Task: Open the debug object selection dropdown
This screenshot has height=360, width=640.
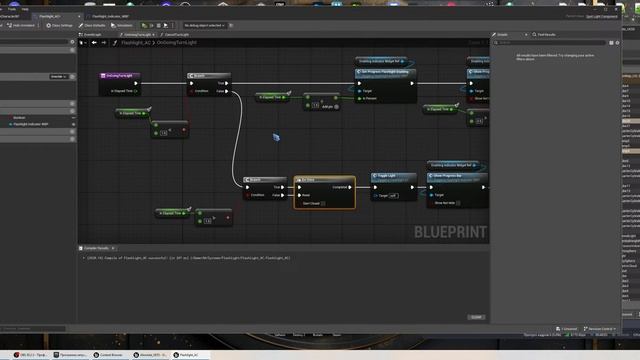Action: point(204,25)
